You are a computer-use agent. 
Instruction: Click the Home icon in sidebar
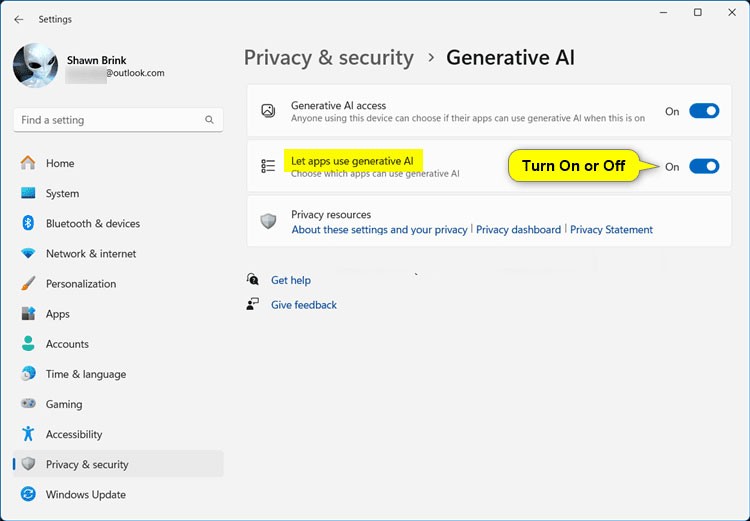[x=28, y=163]
